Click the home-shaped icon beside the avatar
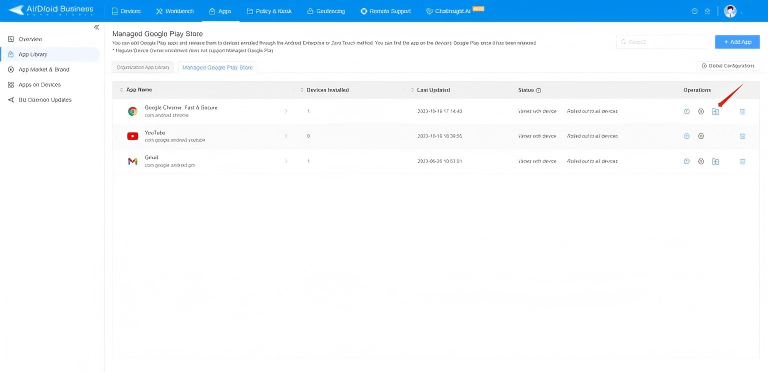Viewport: 768px width, 372px height. point(707,11)
